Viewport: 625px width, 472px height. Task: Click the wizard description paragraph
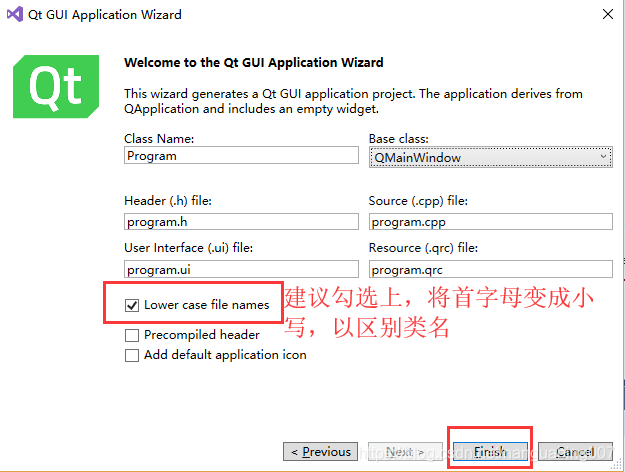(353, 101)
